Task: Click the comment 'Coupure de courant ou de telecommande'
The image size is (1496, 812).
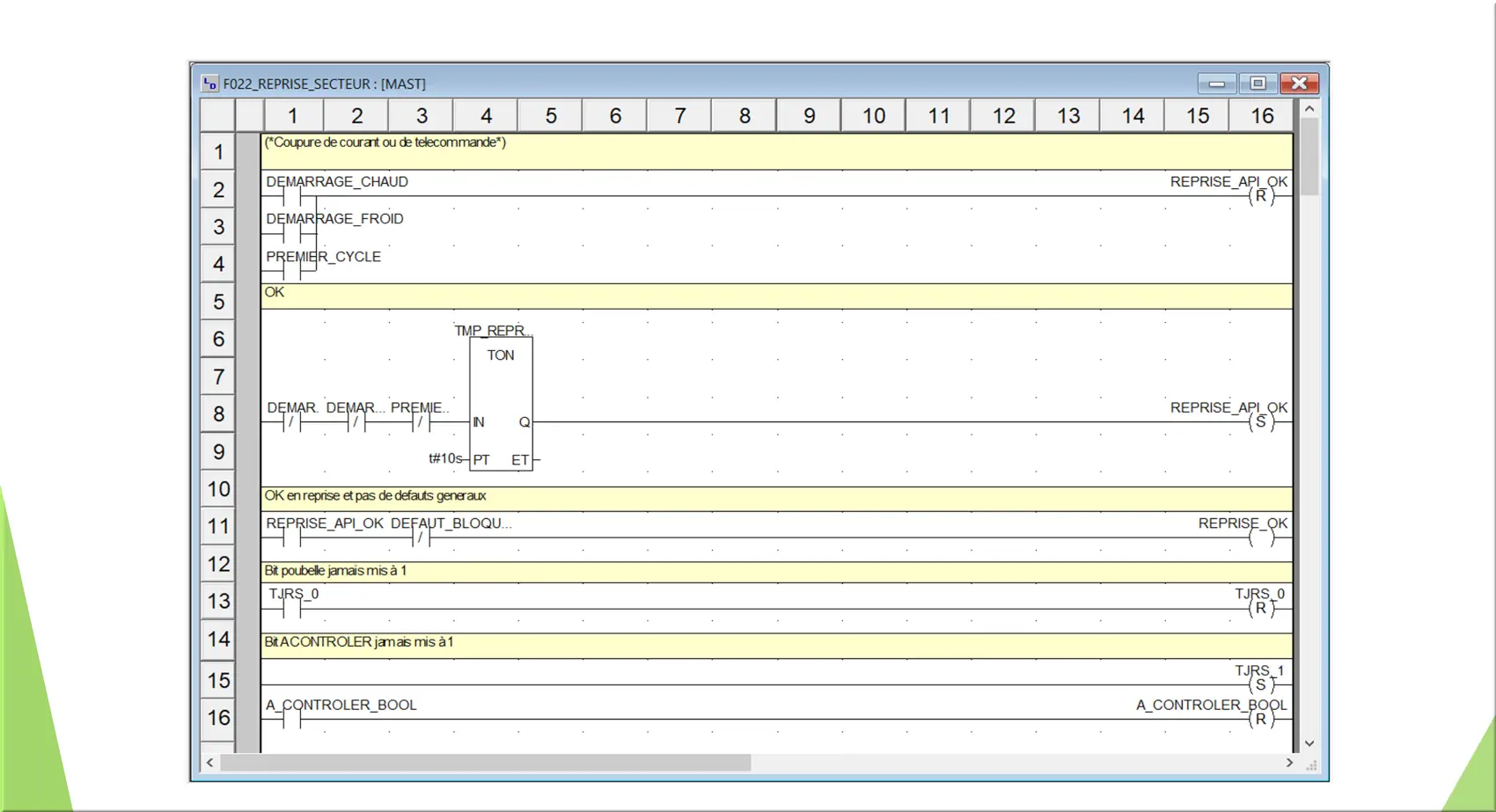Action: coord(385,142)
